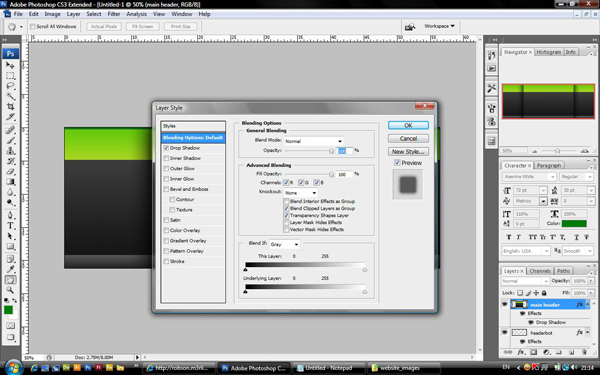The image size is (600, 375).
Task: Switch to the Channels tab
Action: (x=540, y=271)
